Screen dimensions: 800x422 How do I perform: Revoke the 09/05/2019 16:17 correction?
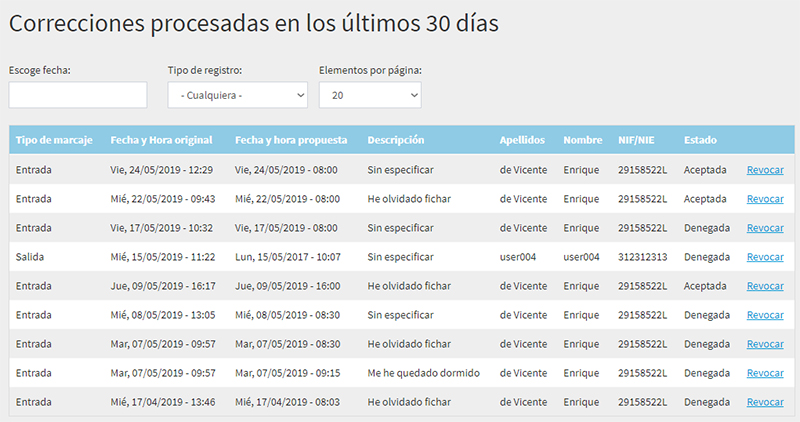765,286
